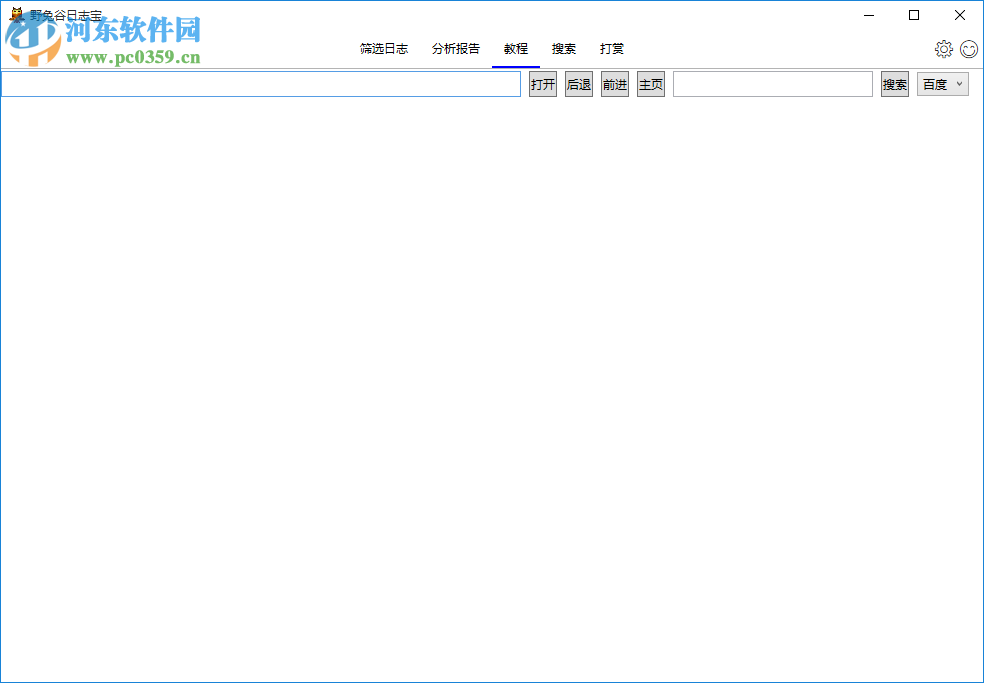Click the 搜索 (Search) button beside engine selector
Image resolution: width=984 pixels, height=683 pixels.
coord(894,84)
